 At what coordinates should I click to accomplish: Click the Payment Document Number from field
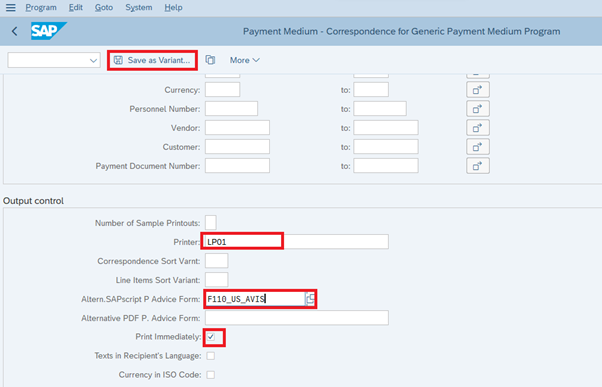(237, 165)
